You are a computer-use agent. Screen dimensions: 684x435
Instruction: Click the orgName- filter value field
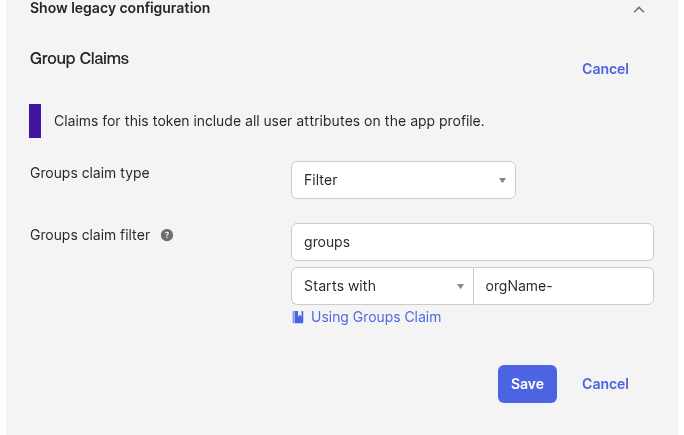coord(563,286)
